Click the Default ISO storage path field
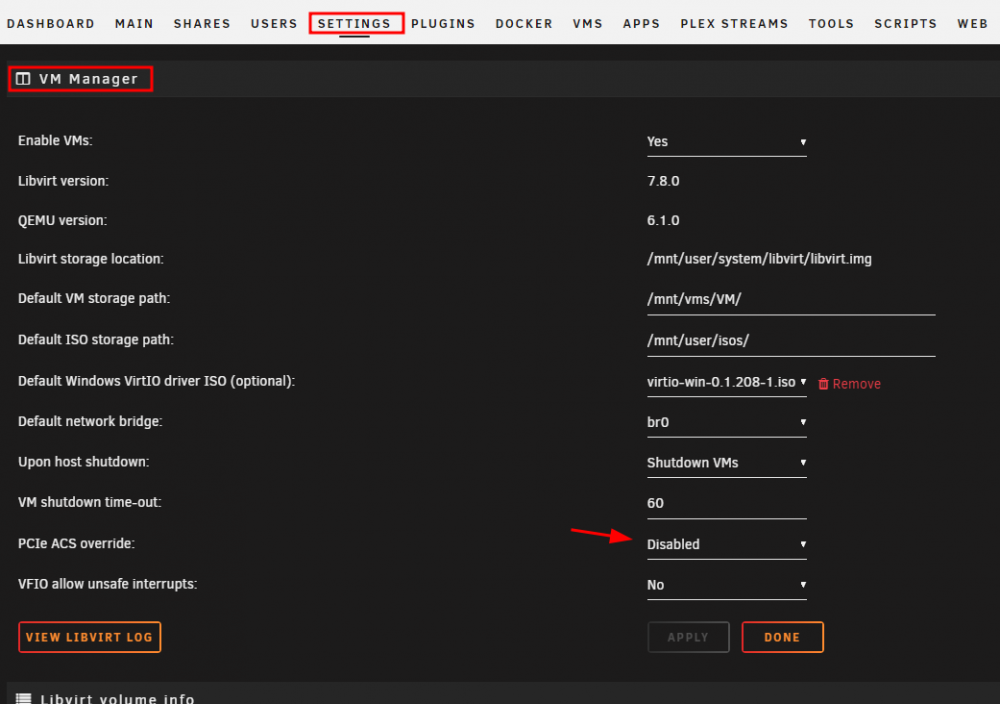Image resolution: width=1000 pixels, height=704 pixels. (x=791, y=341)
